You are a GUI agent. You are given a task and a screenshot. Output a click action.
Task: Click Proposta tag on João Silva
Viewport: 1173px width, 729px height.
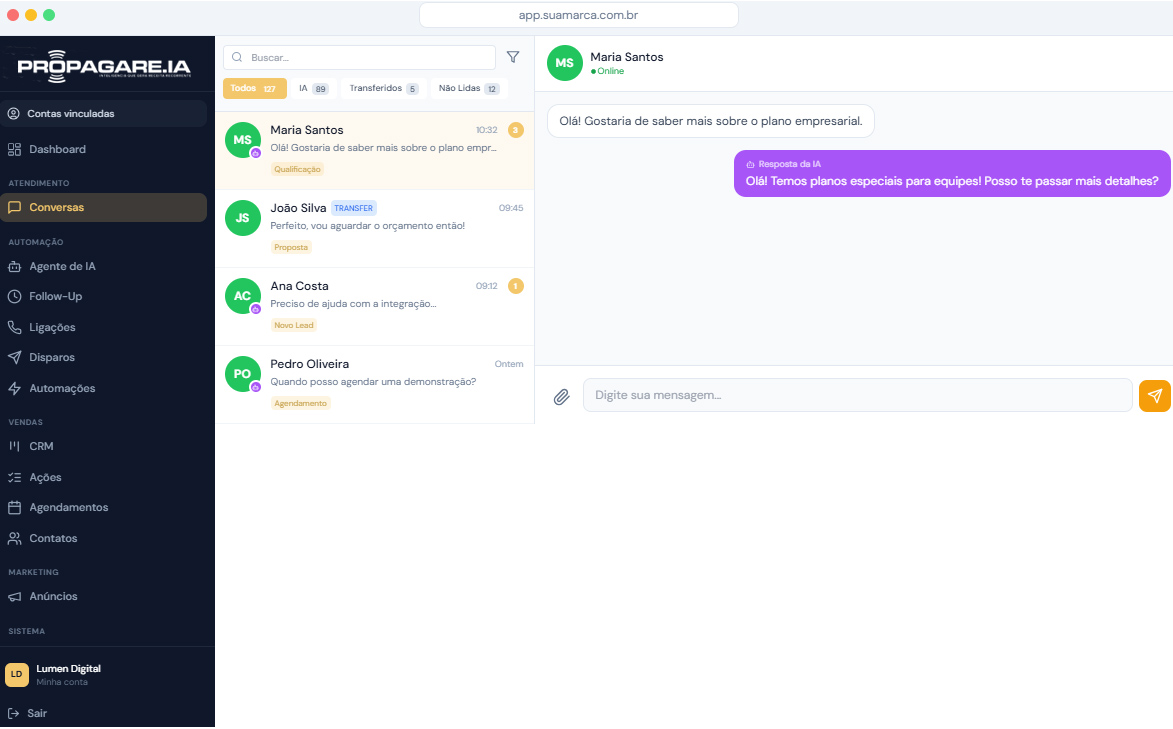pos(291,247)
